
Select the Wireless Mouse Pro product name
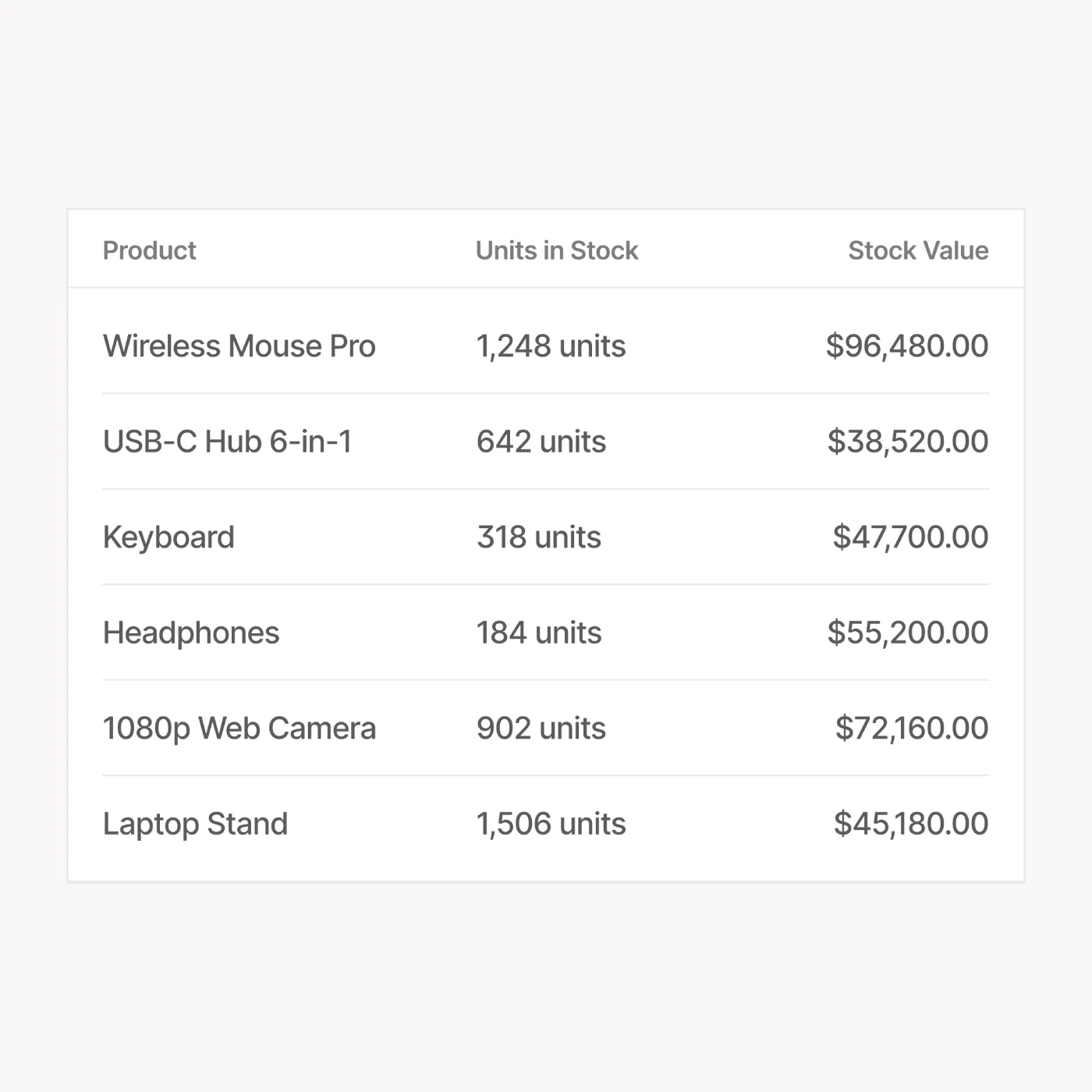239,346
